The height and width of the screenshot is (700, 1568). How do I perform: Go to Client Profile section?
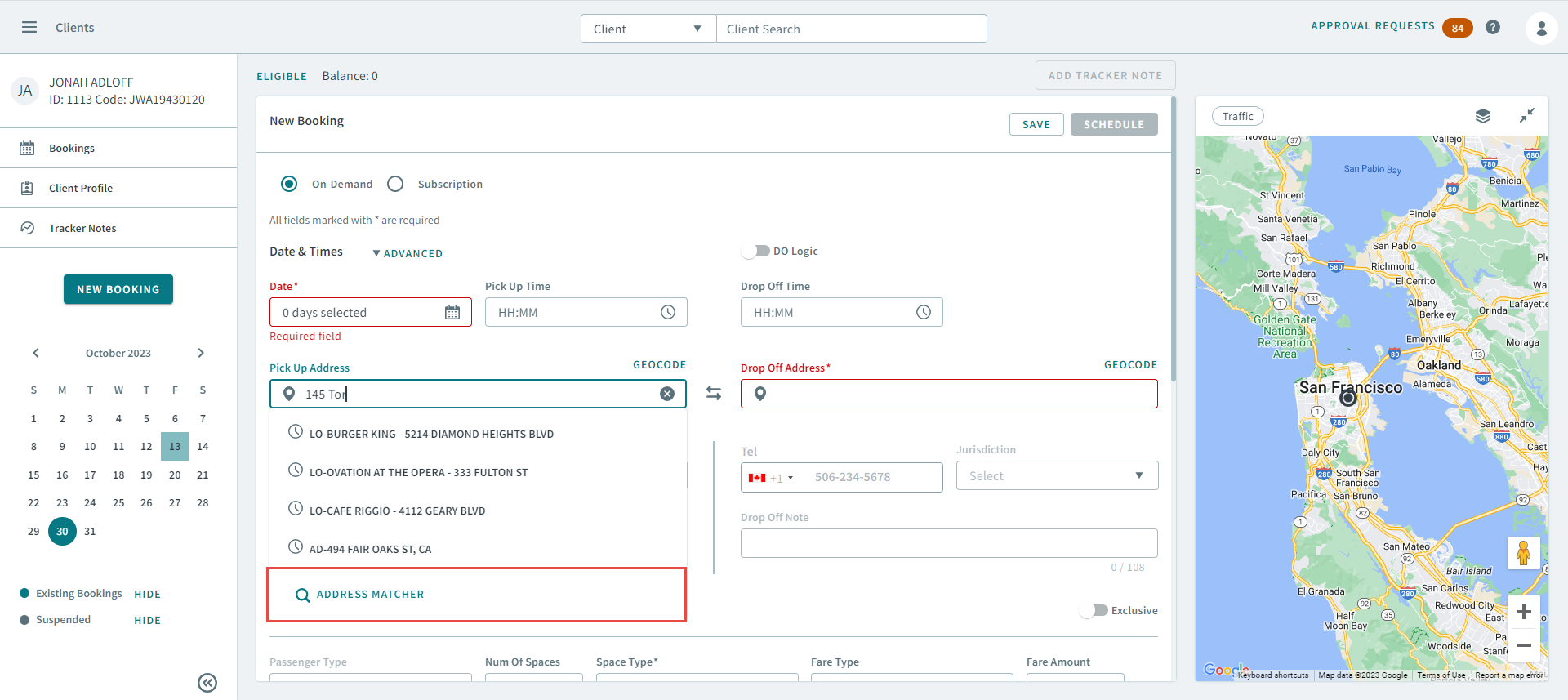(x=81, y=188)
